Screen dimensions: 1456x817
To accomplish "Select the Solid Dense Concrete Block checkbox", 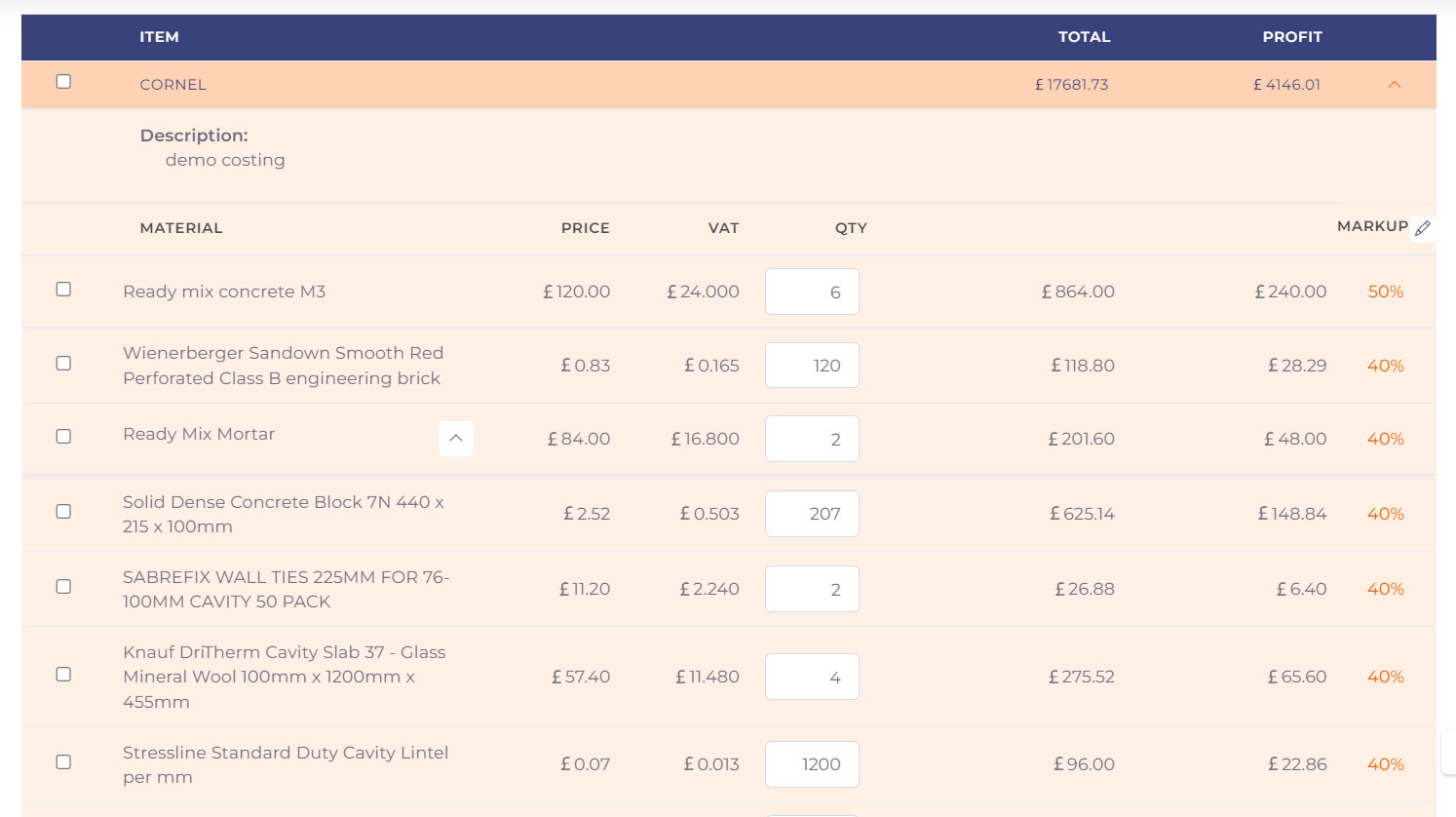I will 63,512.
